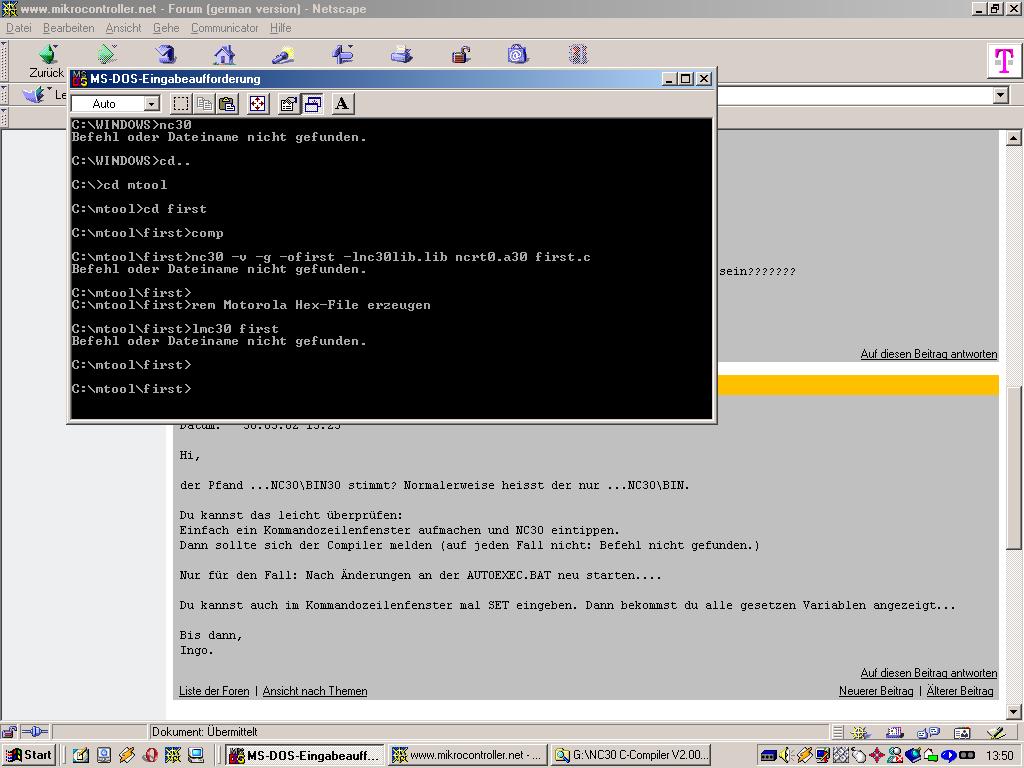Open Composer from the component bar
Viewport: 1024px width, 768px height.
click(996, 733)
